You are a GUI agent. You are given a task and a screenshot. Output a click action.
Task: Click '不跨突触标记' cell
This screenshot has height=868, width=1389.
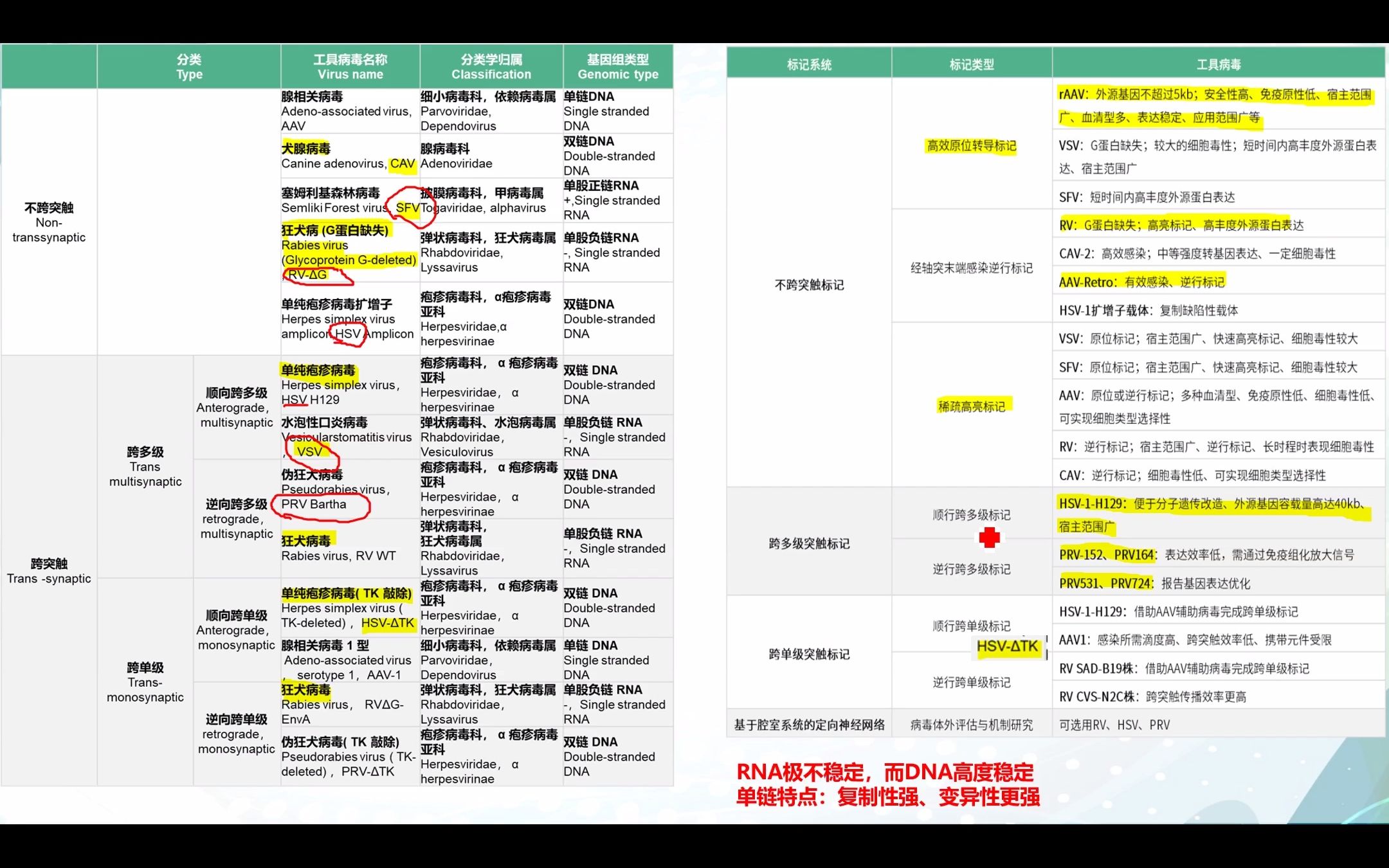[x=809, y=284]
